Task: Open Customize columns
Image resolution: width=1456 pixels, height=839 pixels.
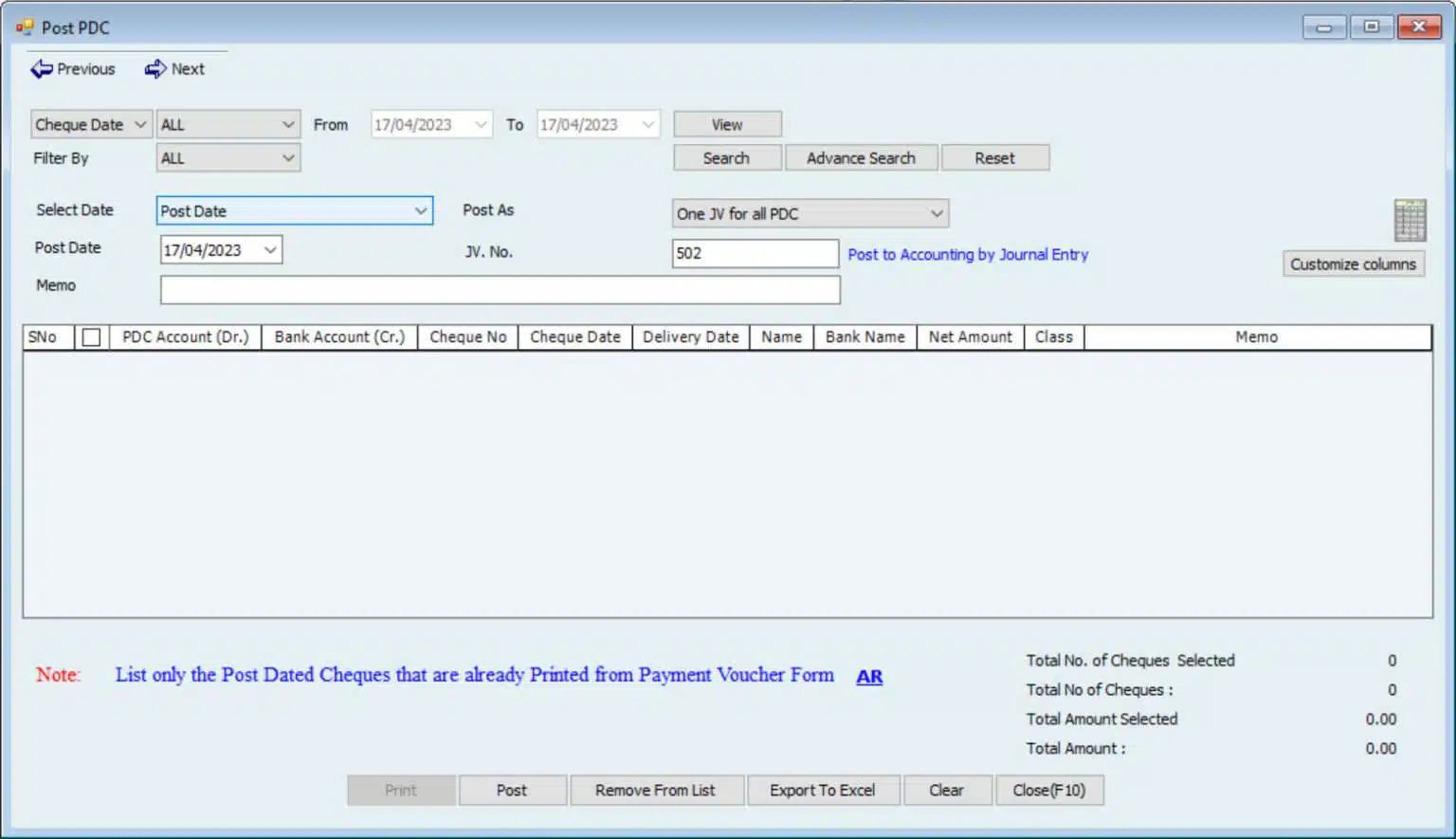Action: [1353, 264]
